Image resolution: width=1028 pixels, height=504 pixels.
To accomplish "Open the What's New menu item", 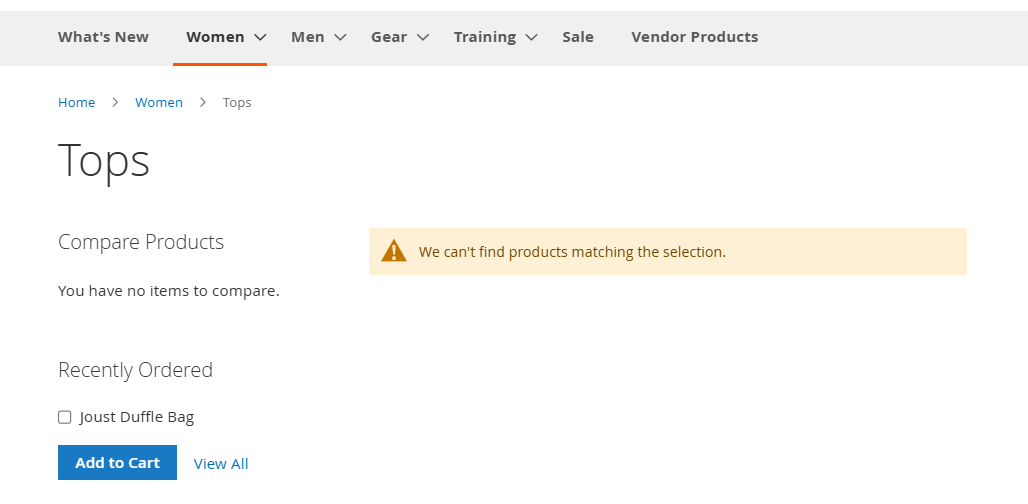I will click(x=103, y=37).
